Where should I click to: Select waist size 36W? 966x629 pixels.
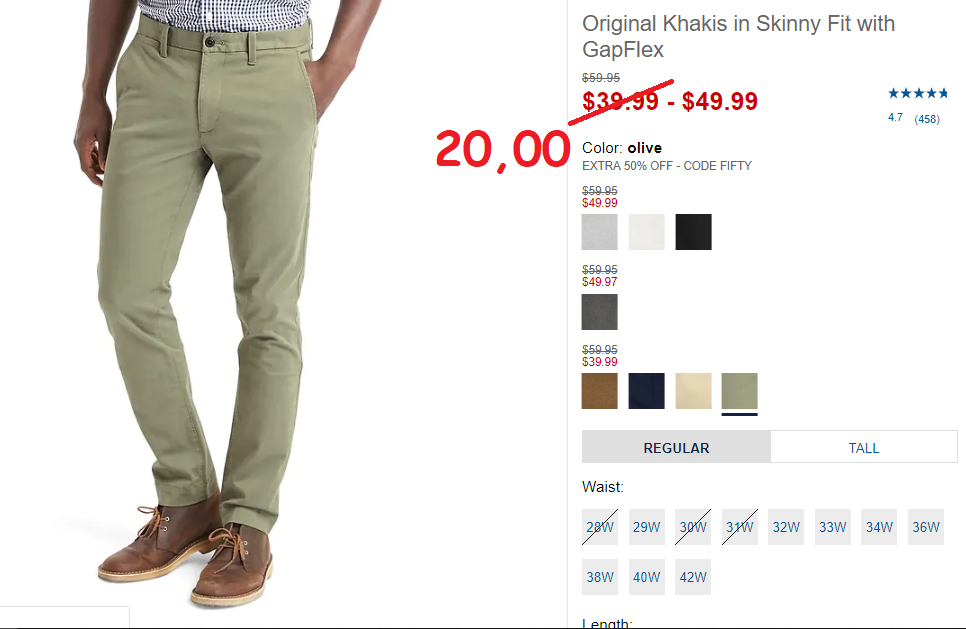[x=925, y=527]
